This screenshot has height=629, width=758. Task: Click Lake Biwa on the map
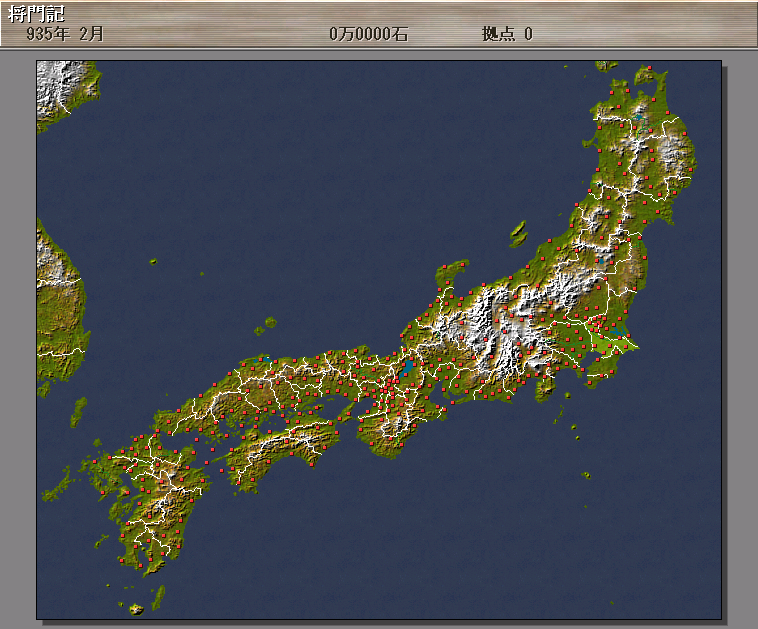coord(408,368)
